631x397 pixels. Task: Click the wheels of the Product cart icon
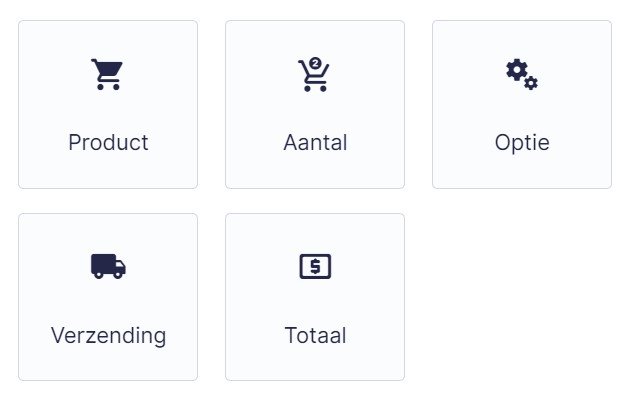tap(108, 86)
